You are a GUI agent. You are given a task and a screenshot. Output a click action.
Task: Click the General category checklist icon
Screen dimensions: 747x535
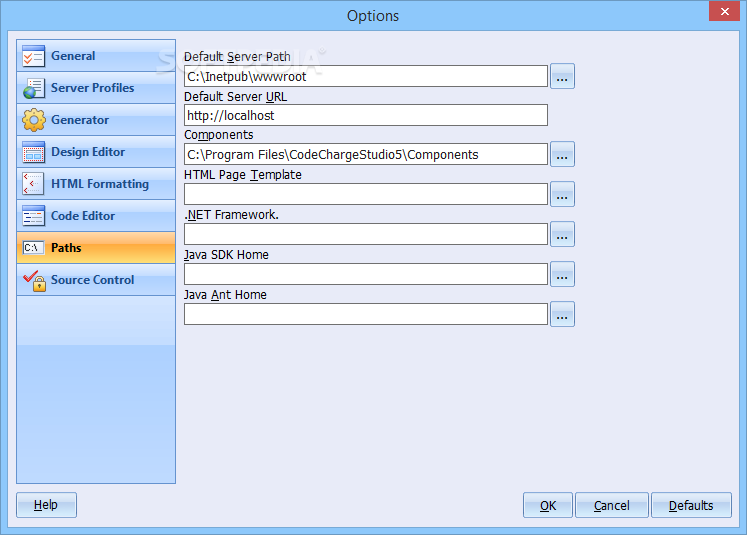34,56
